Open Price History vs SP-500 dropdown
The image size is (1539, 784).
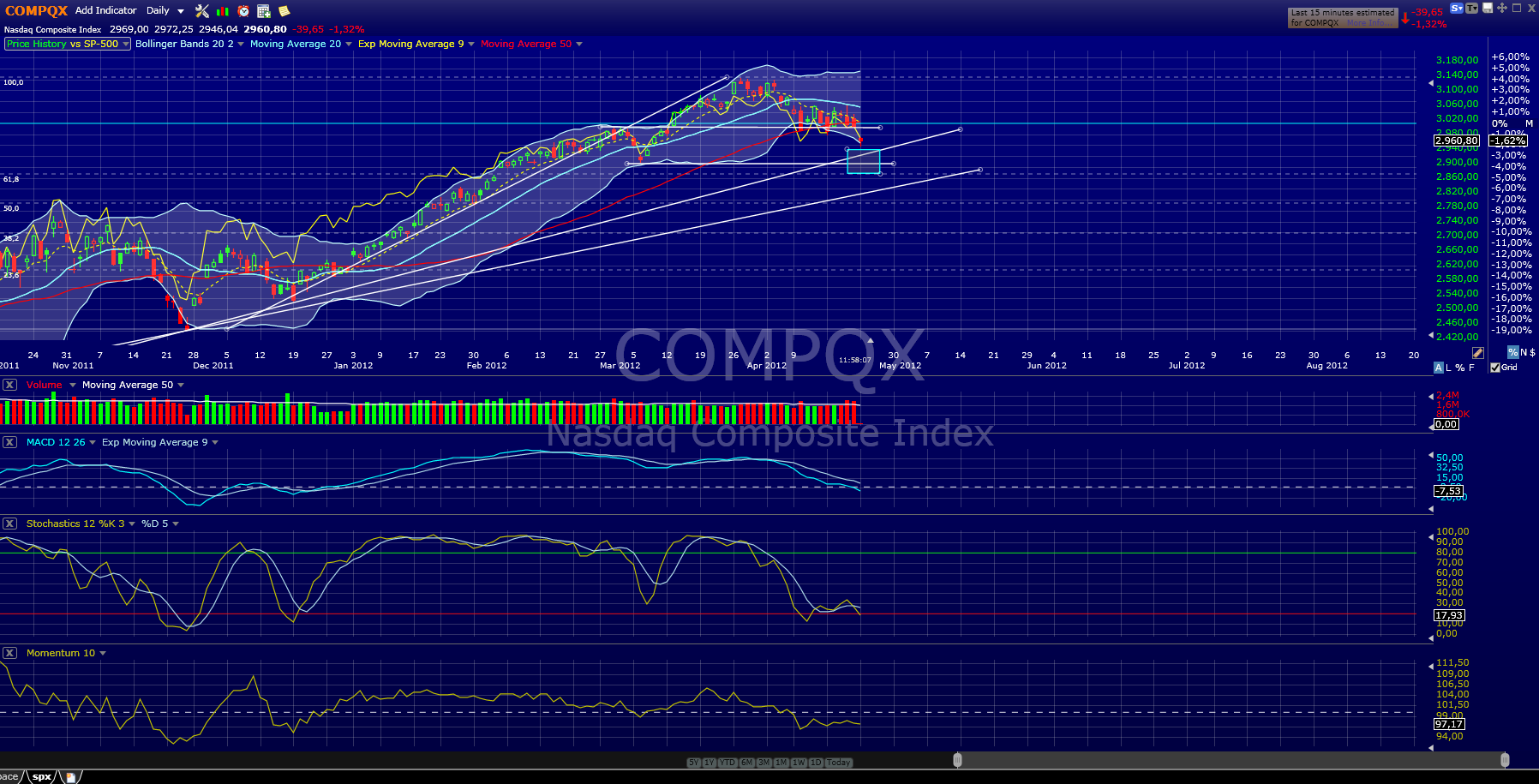68,44
